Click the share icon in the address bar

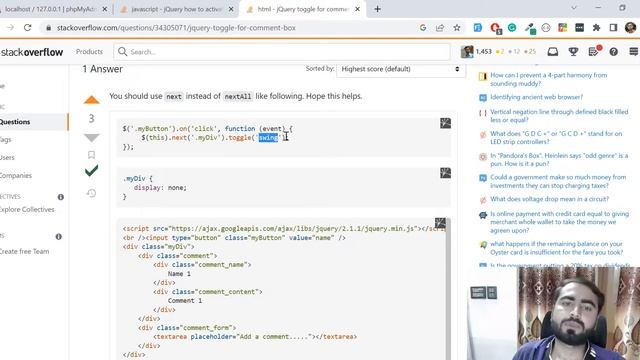click(x=440, y=28)
